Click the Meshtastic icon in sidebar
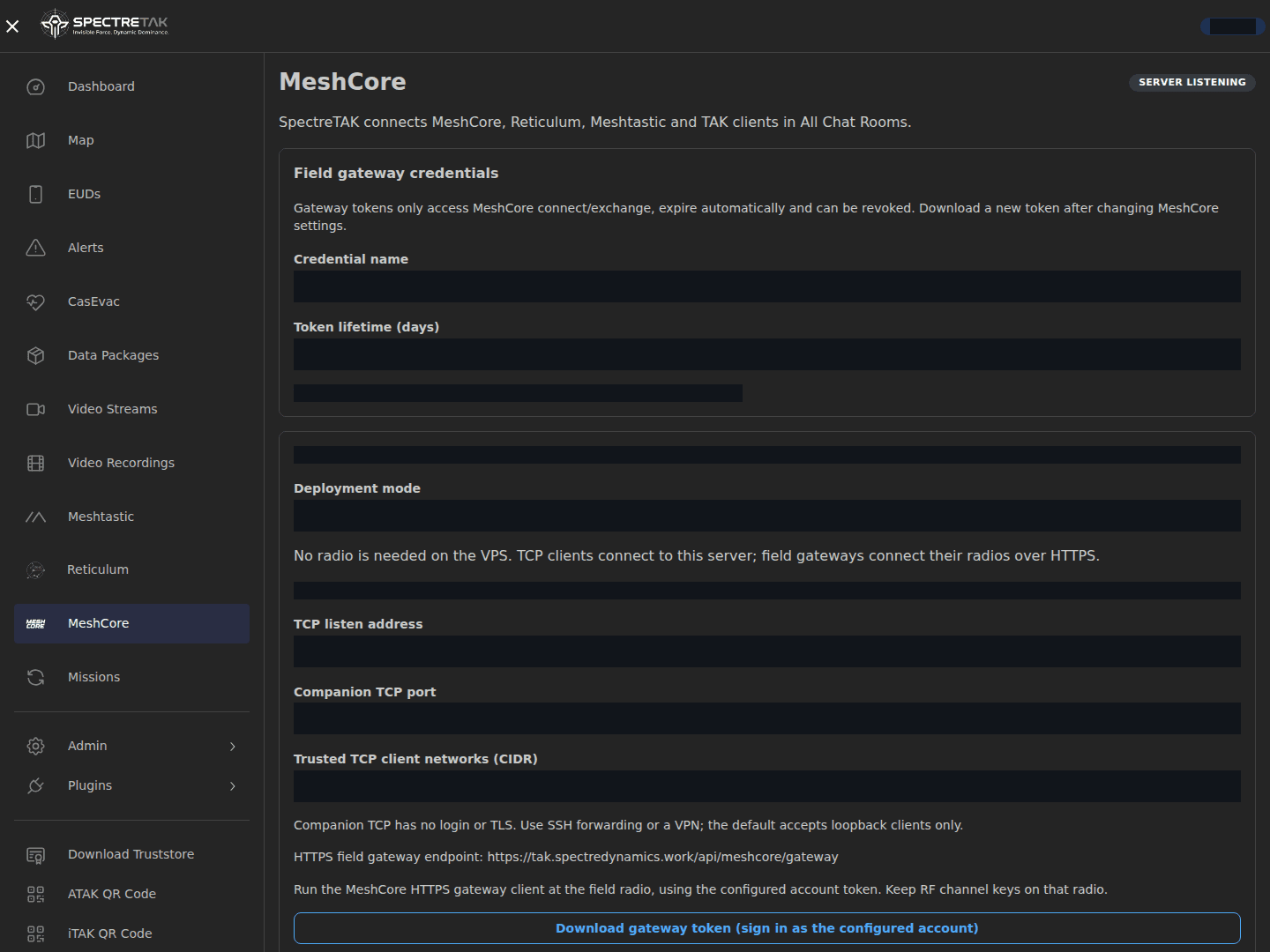The width and height of the screenshot is (1270, 952). click(35, 517)
